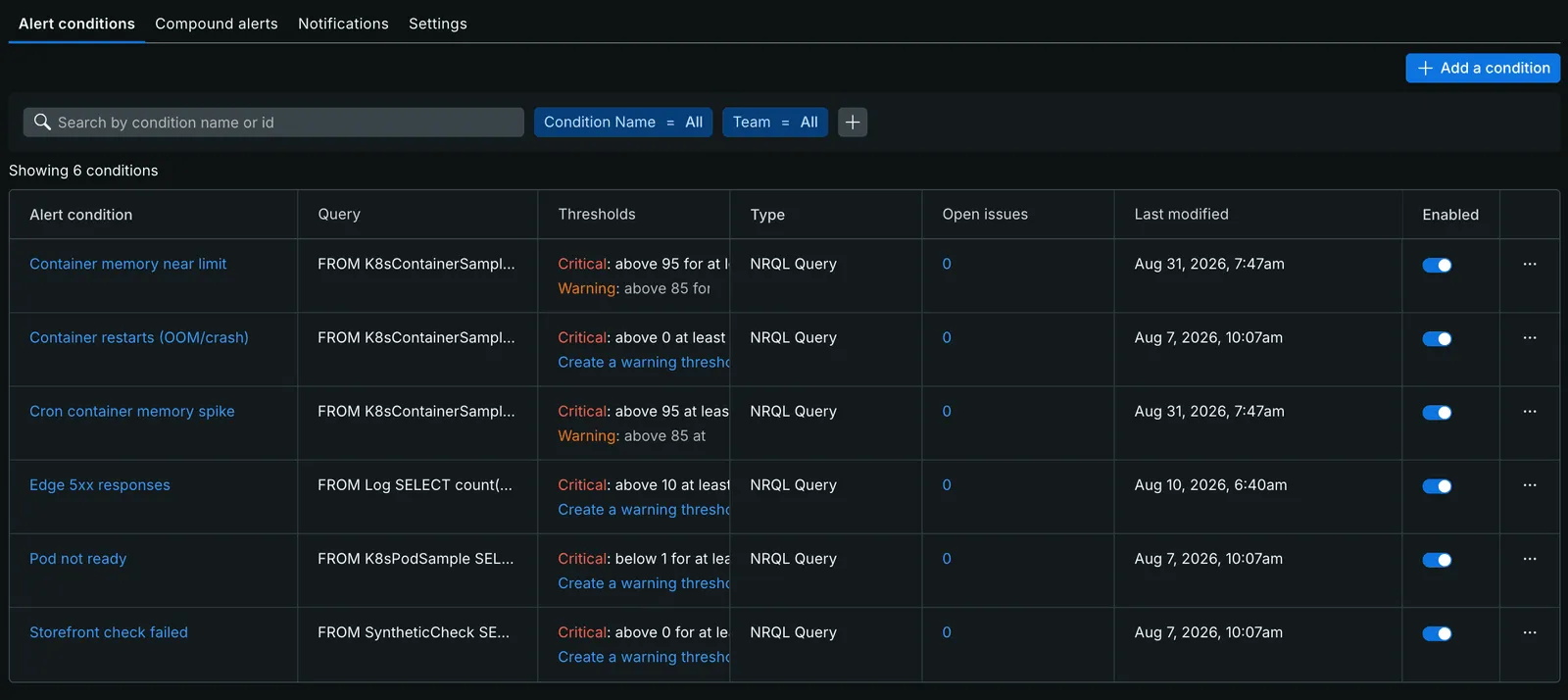Click the plus icon to add filter
This screenshot has width=1568, height=700.
tap(853, 123)
